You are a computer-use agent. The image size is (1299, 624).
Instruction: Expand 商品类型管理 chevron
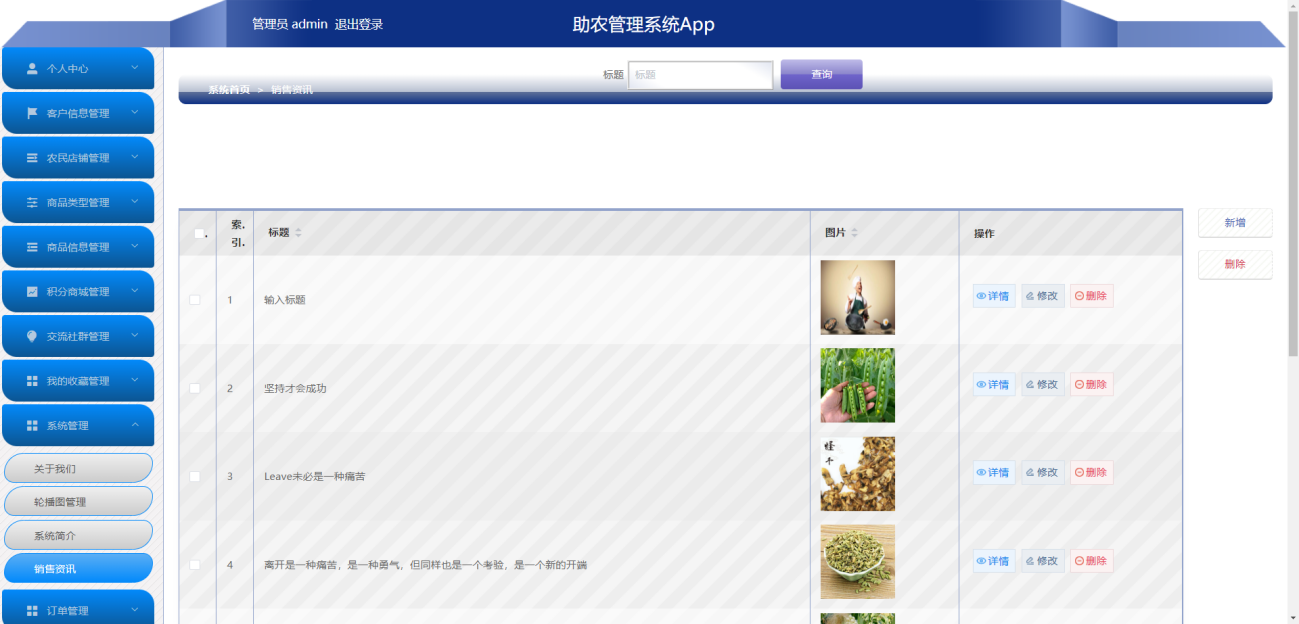point(135,201)
